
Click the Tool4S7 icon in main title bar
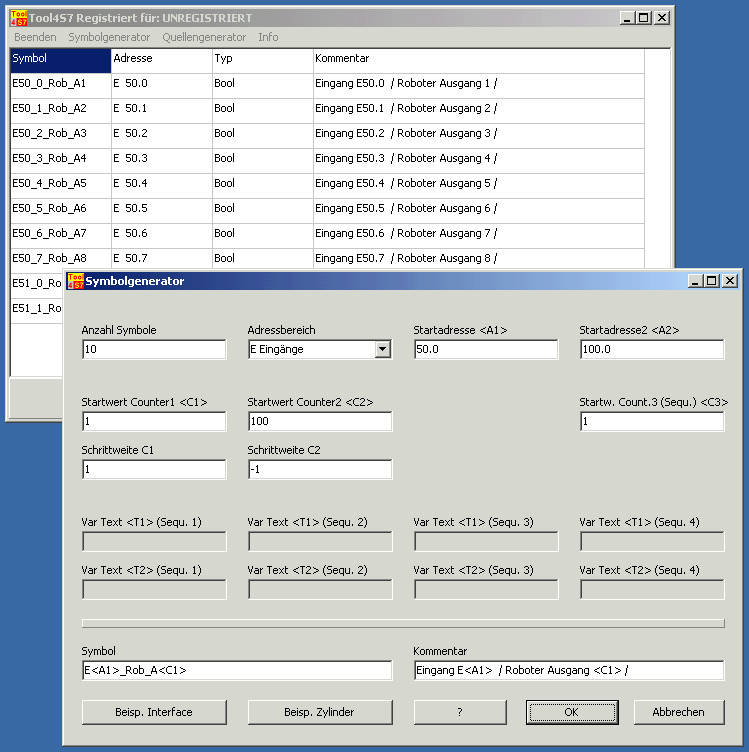(18, 18)
